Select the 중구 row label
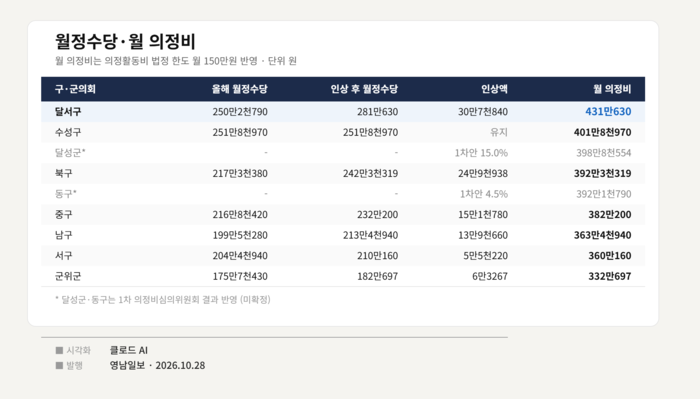 (x=63, y=214)
